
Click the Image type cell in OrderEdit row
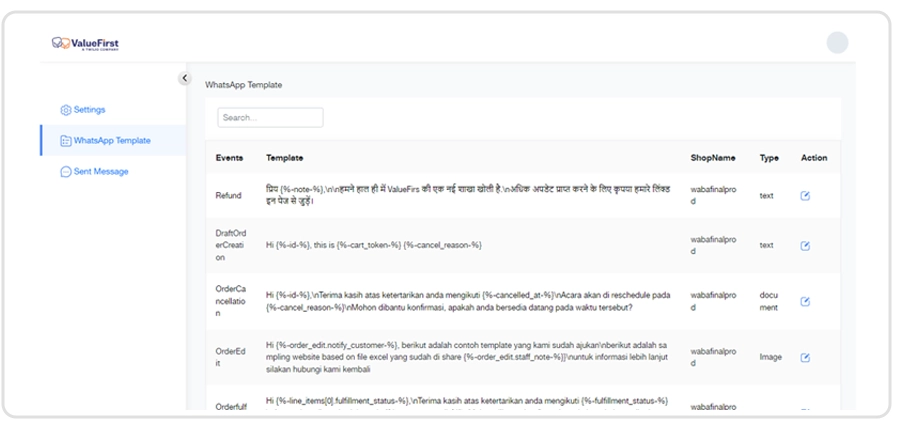[770, 358]
